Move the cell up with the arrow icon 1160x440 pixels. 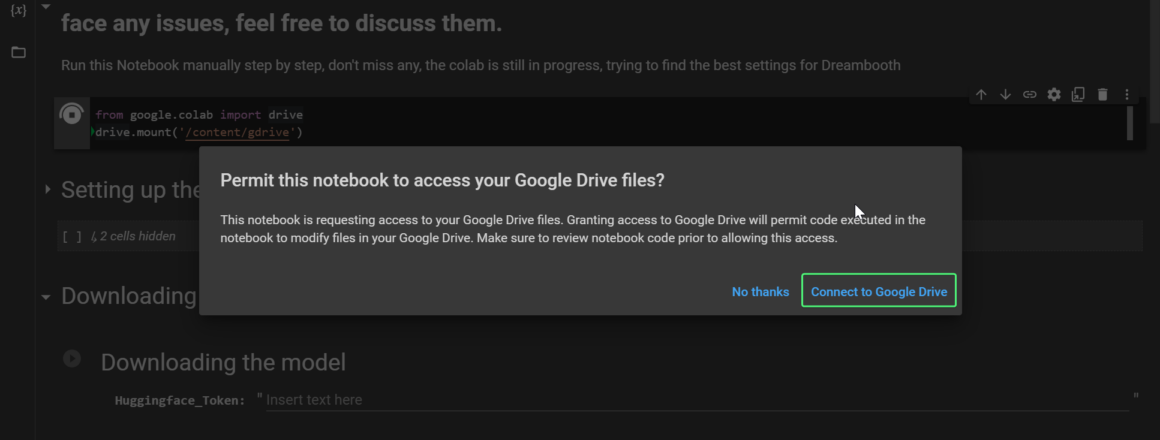click(981, 95)
